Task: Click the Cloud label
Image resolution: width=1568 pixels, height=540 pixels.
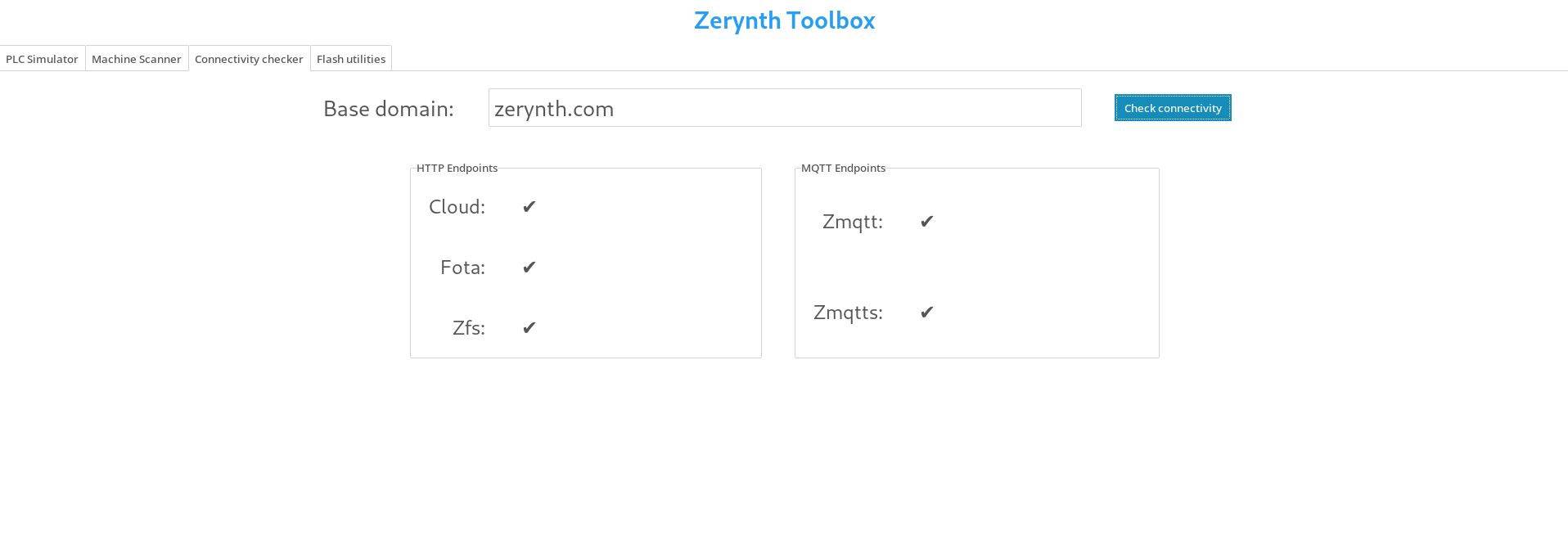Action: (x=457, y=207)
